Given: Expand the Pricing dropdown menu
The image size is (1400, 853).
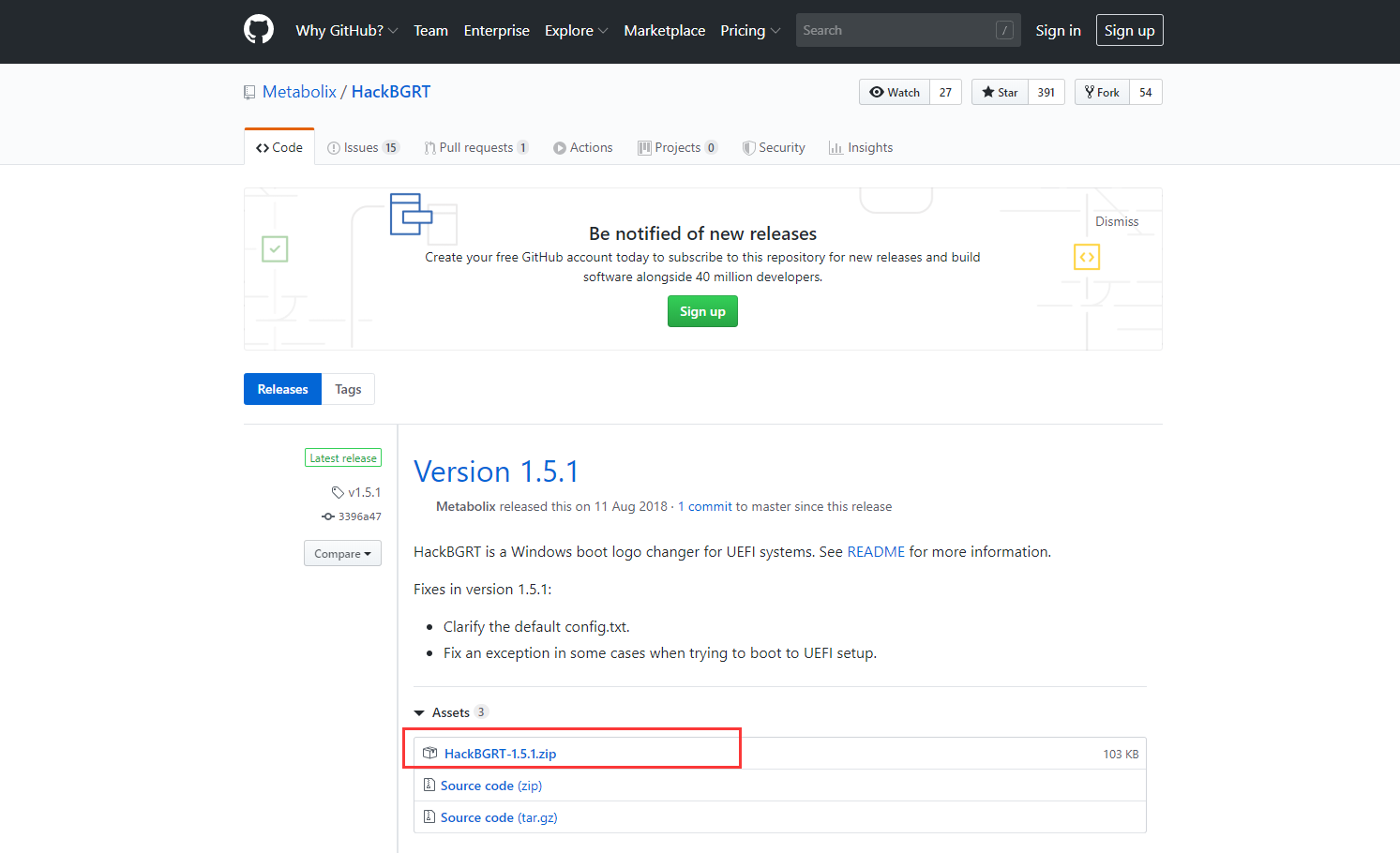Looking at the screenshot, I should point(750,30).
